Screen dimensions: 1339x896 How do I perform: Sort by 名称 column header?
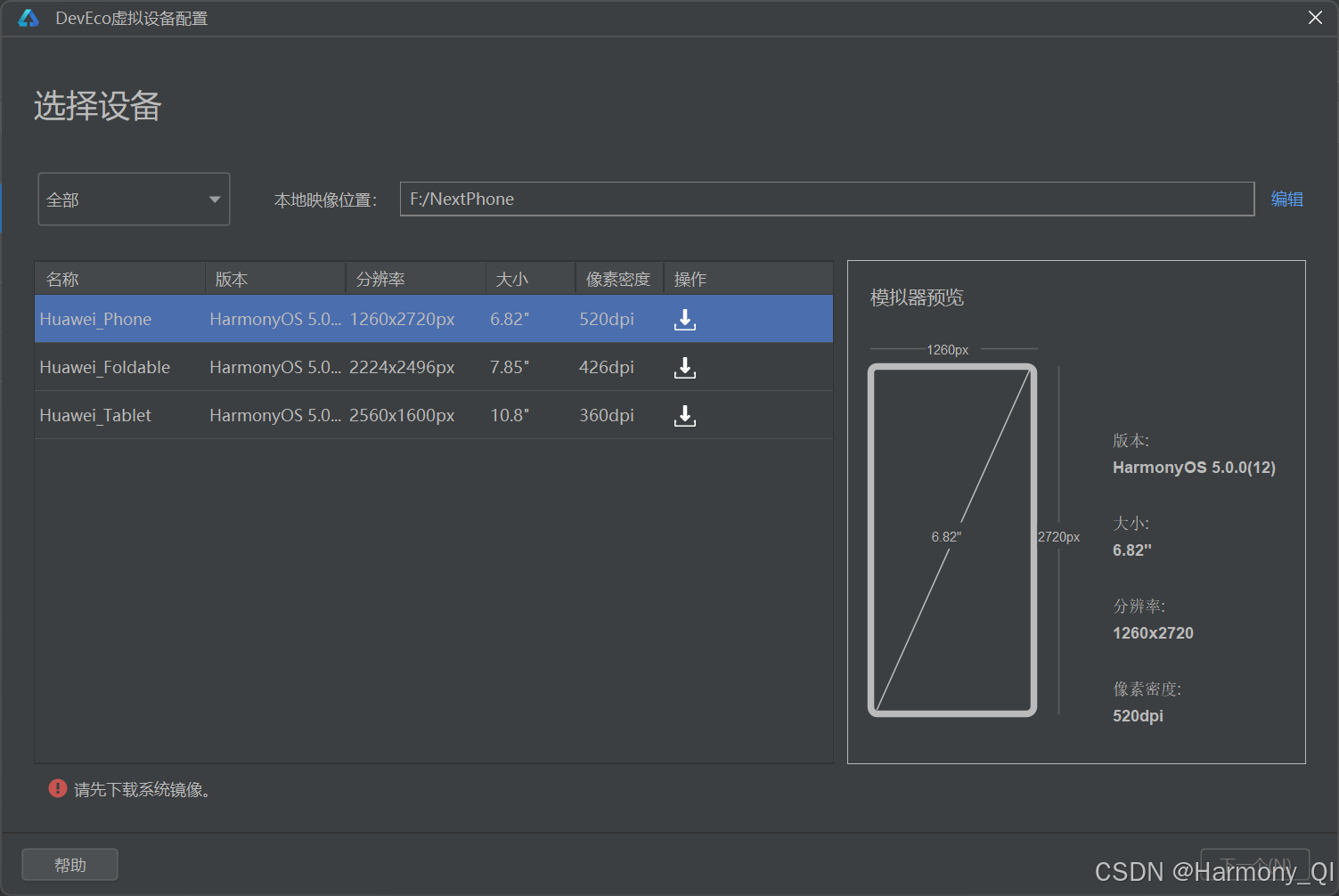(x=120, y=279)
